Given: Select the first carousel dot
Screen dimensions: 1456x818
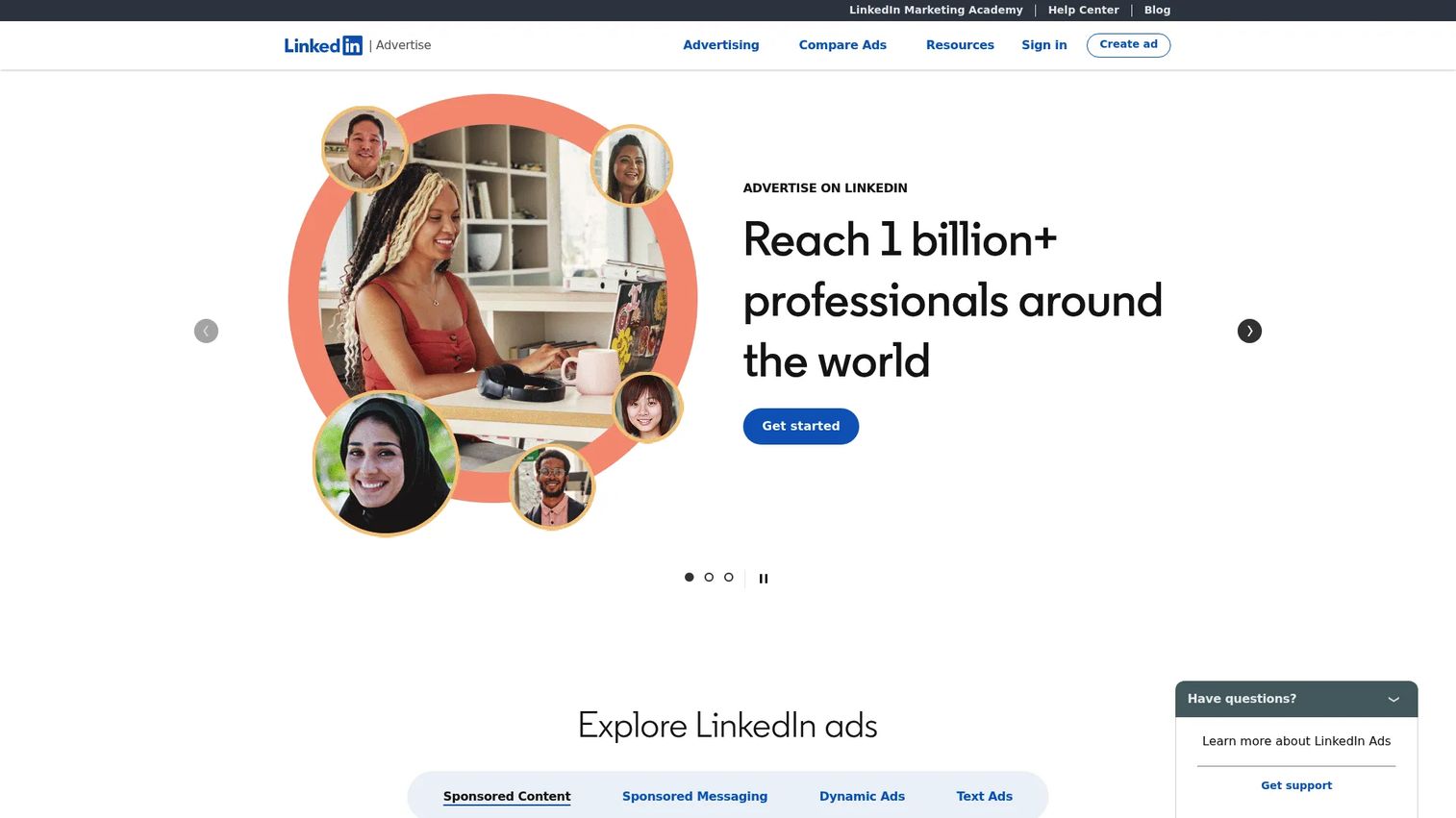Looking at the screenshot, I should pos(689,577).
